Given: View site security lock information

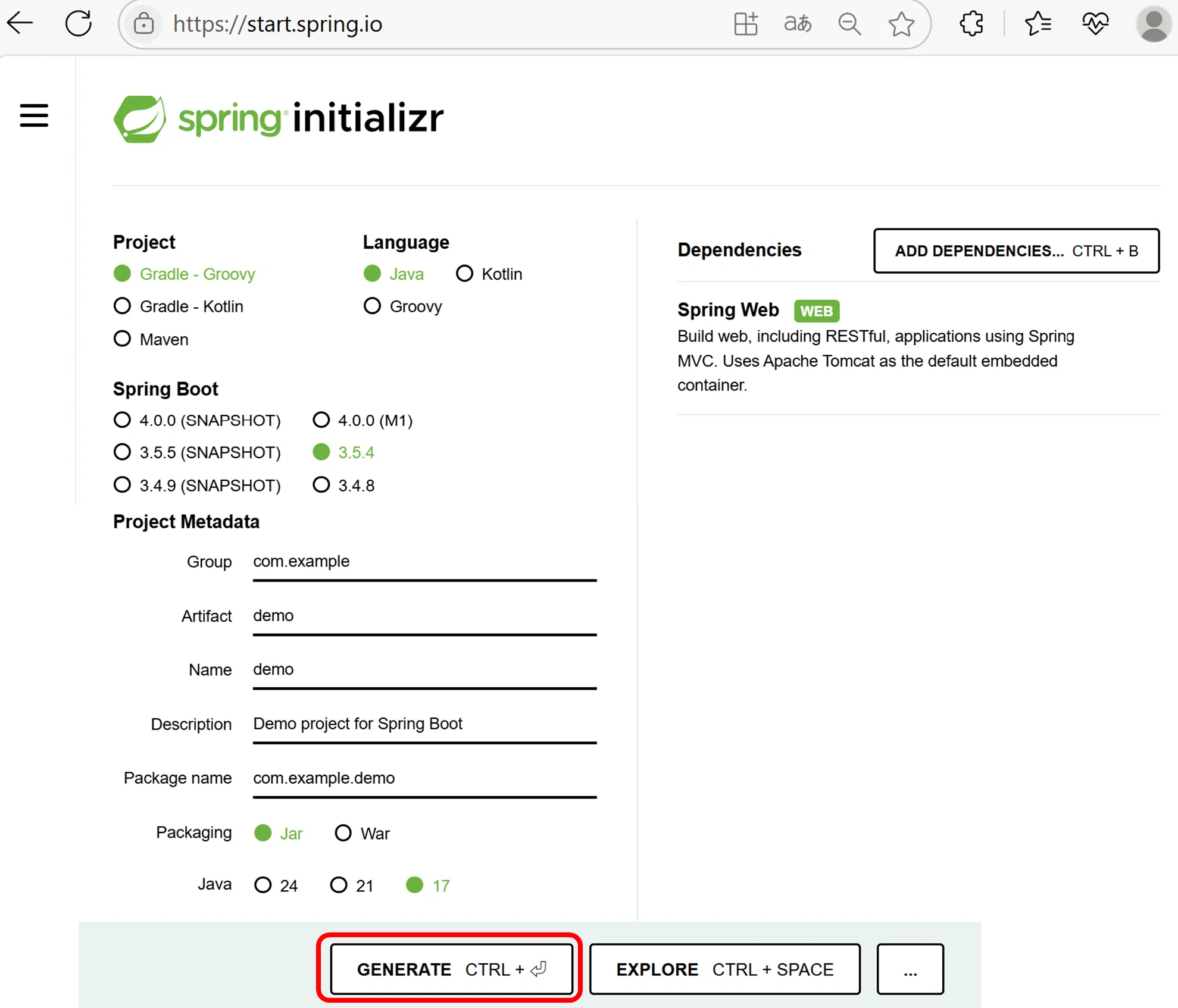Looking at the screenshot, I should [143, 24].
